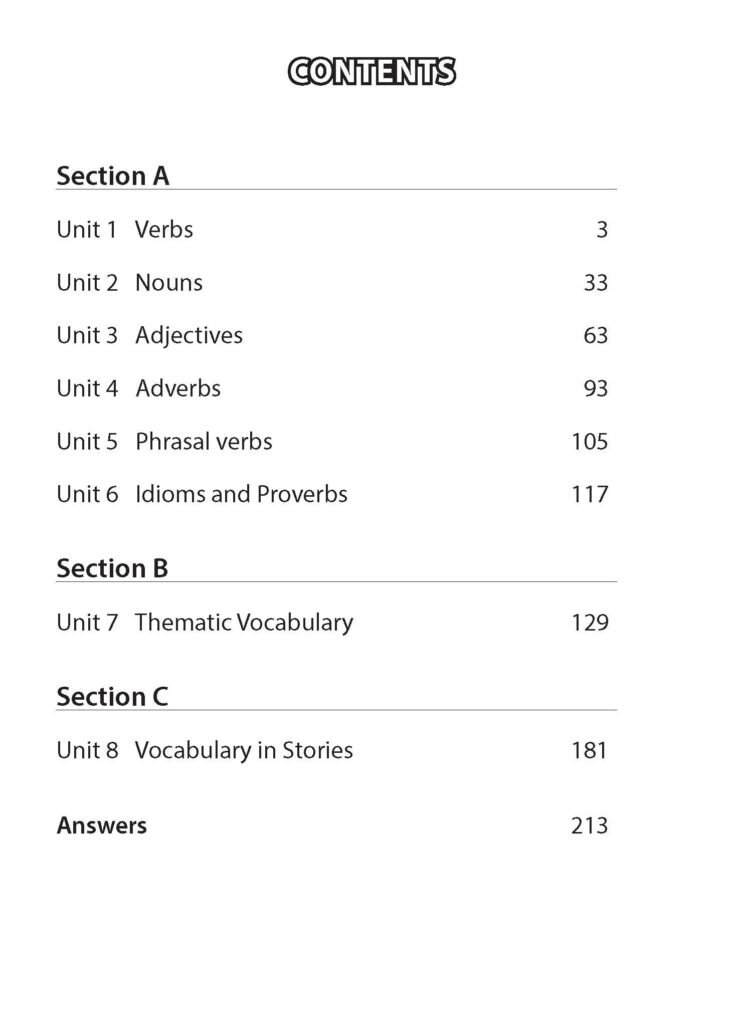Image resolution: width=748 pixels, height=1024 pixels.
Task: Open Unit 5 Phrasal verbs
Action: [x=164, y=441]
